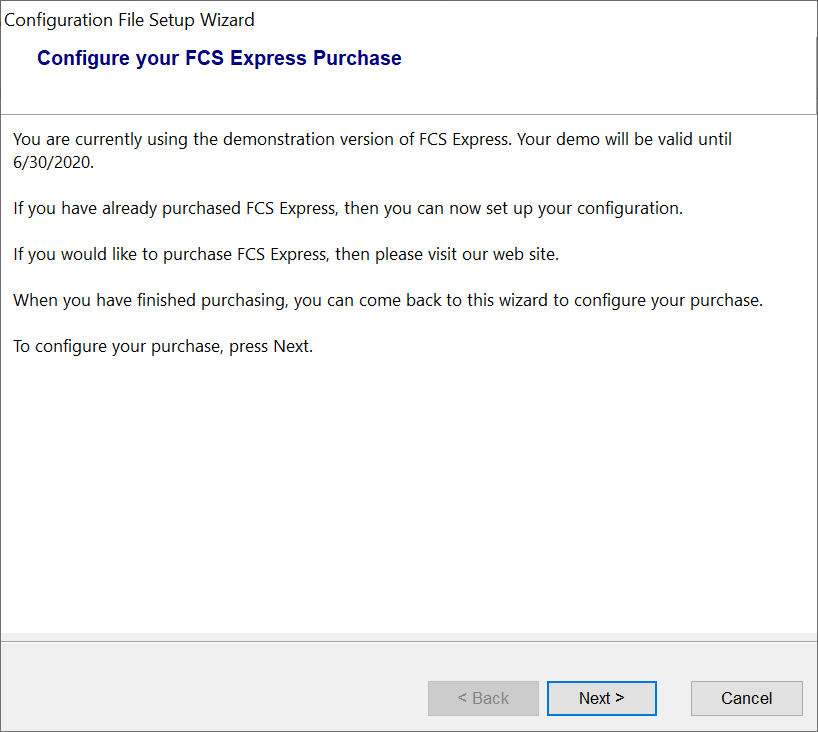Click the word "Wizard" in the window title
This screenshot has width=818, height=732.
[227, 20]
